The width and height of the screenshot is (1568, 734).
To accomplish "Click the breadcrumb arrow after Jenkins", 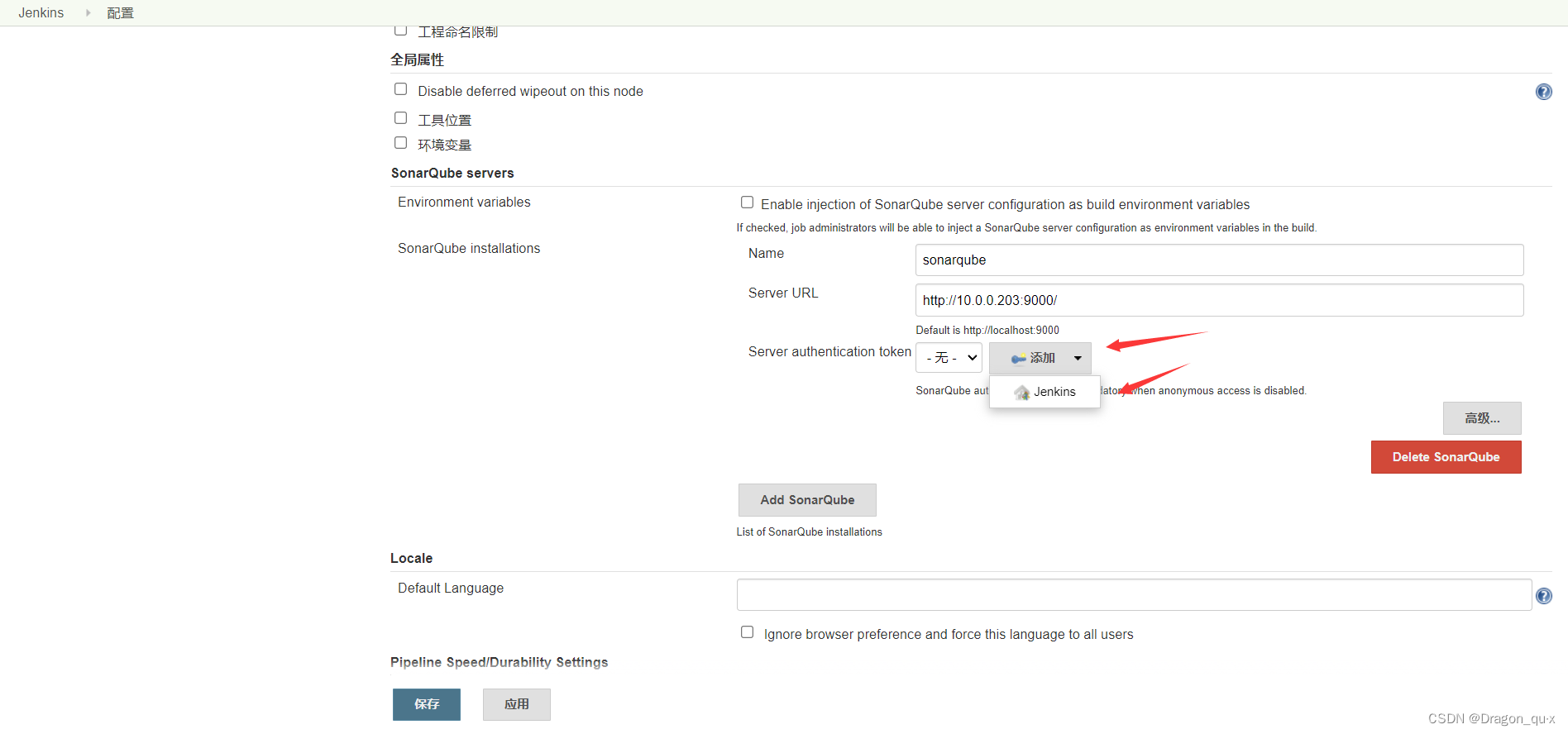I will [x=88, y=13].
